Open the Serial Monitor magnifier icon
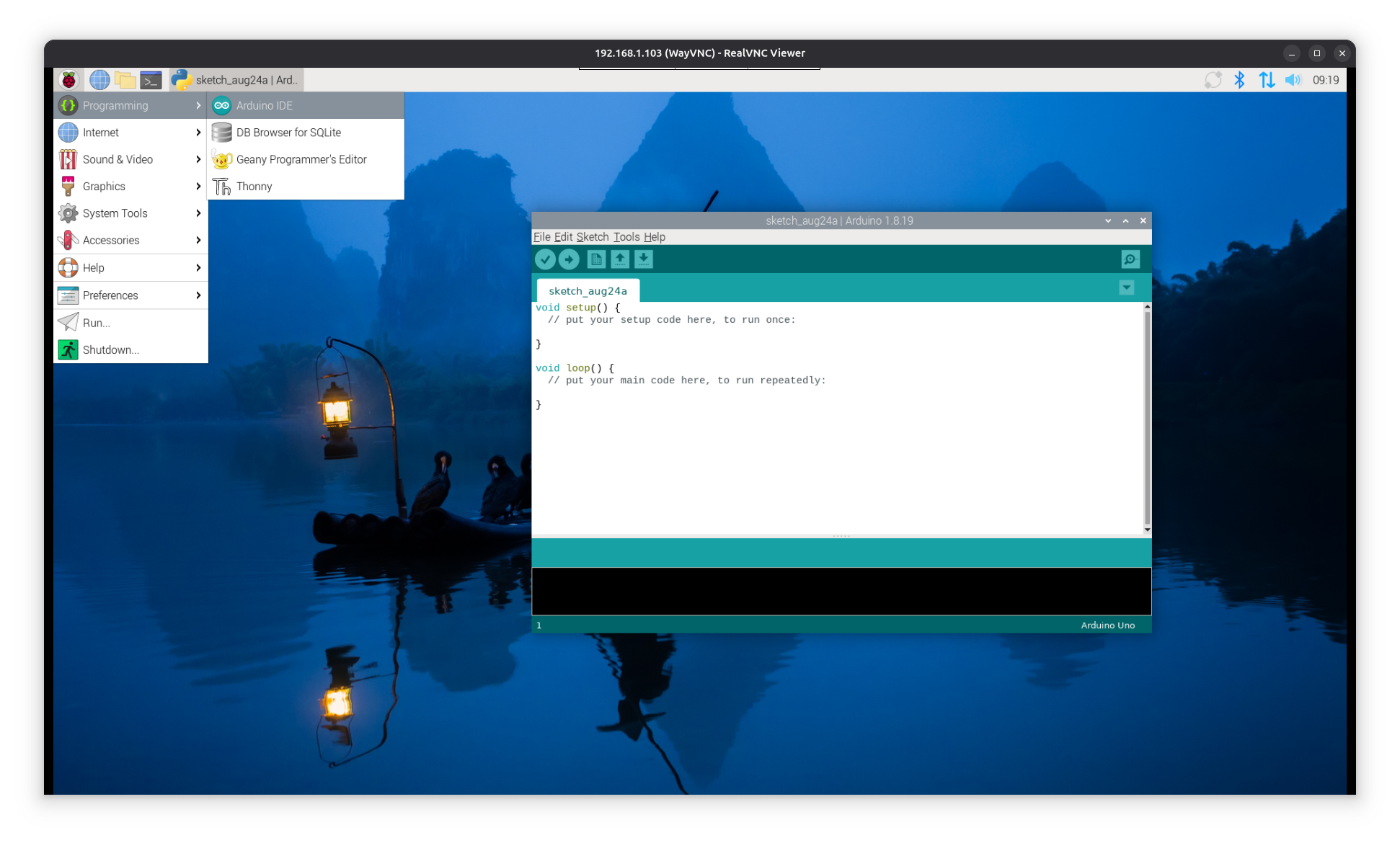 (1130, 259)
